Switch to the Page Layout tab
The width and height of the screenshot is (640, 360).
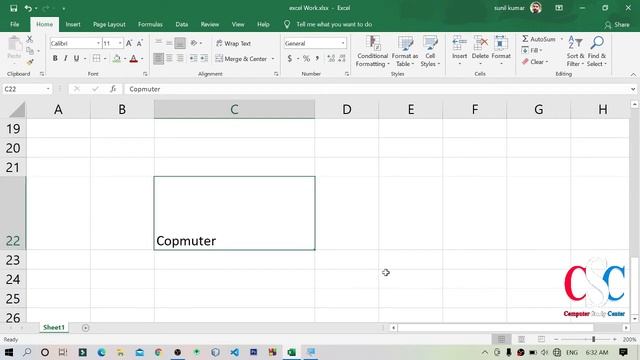tap(109, 24)
